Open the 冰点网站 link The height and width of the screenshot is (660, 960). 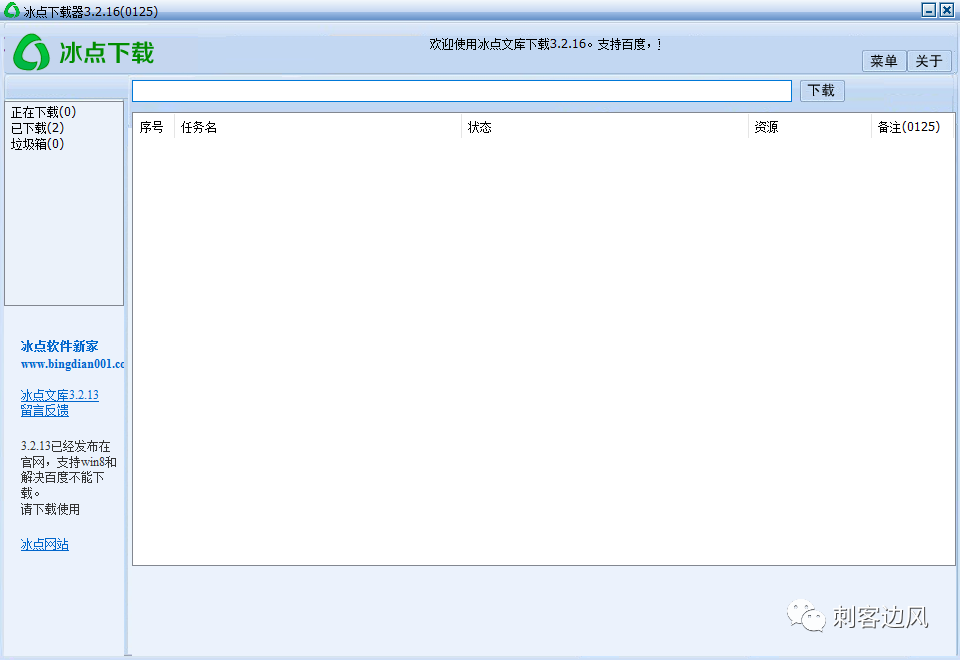[45, 544]
